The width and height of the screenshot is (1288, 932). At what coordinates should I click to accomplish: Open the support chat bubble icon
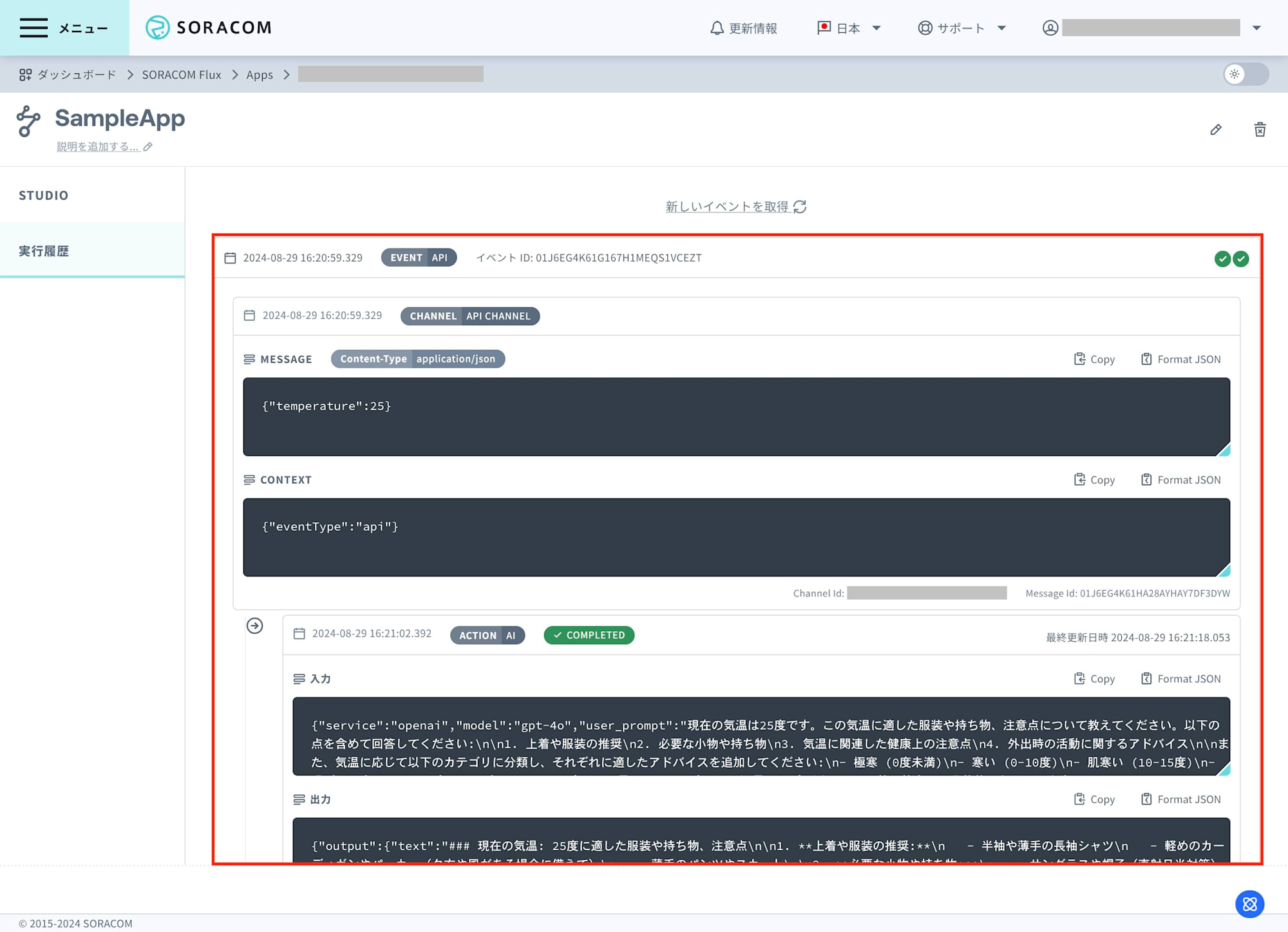[1250, 904]
